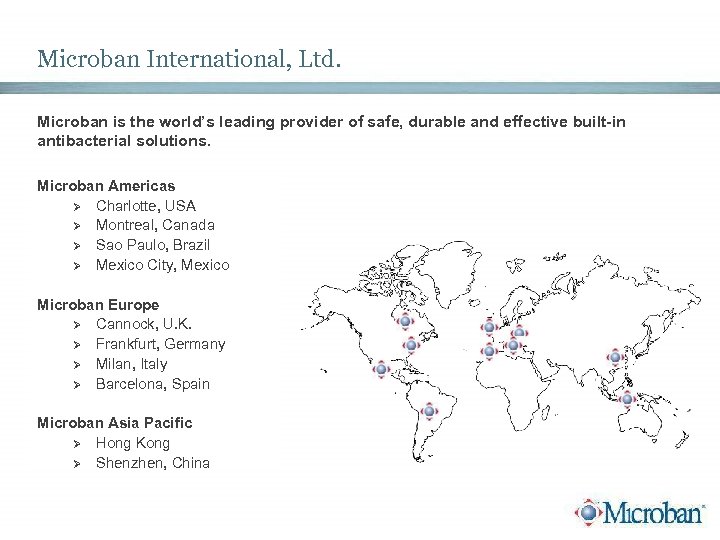Click the words antibacterial solutions
This screenshot has height=540, width=720.
point(124,141)
